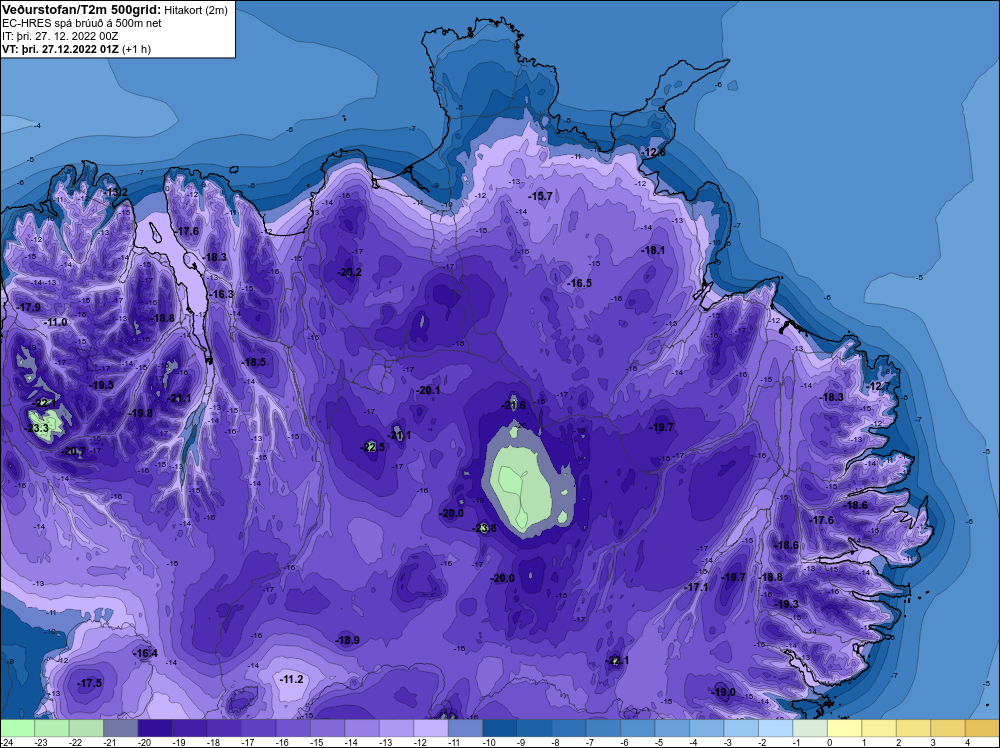The width and height of the screenshot is (1000, 748).
Task: Select the dark blue legend swatch above -10
Action: tap(499, 728)
